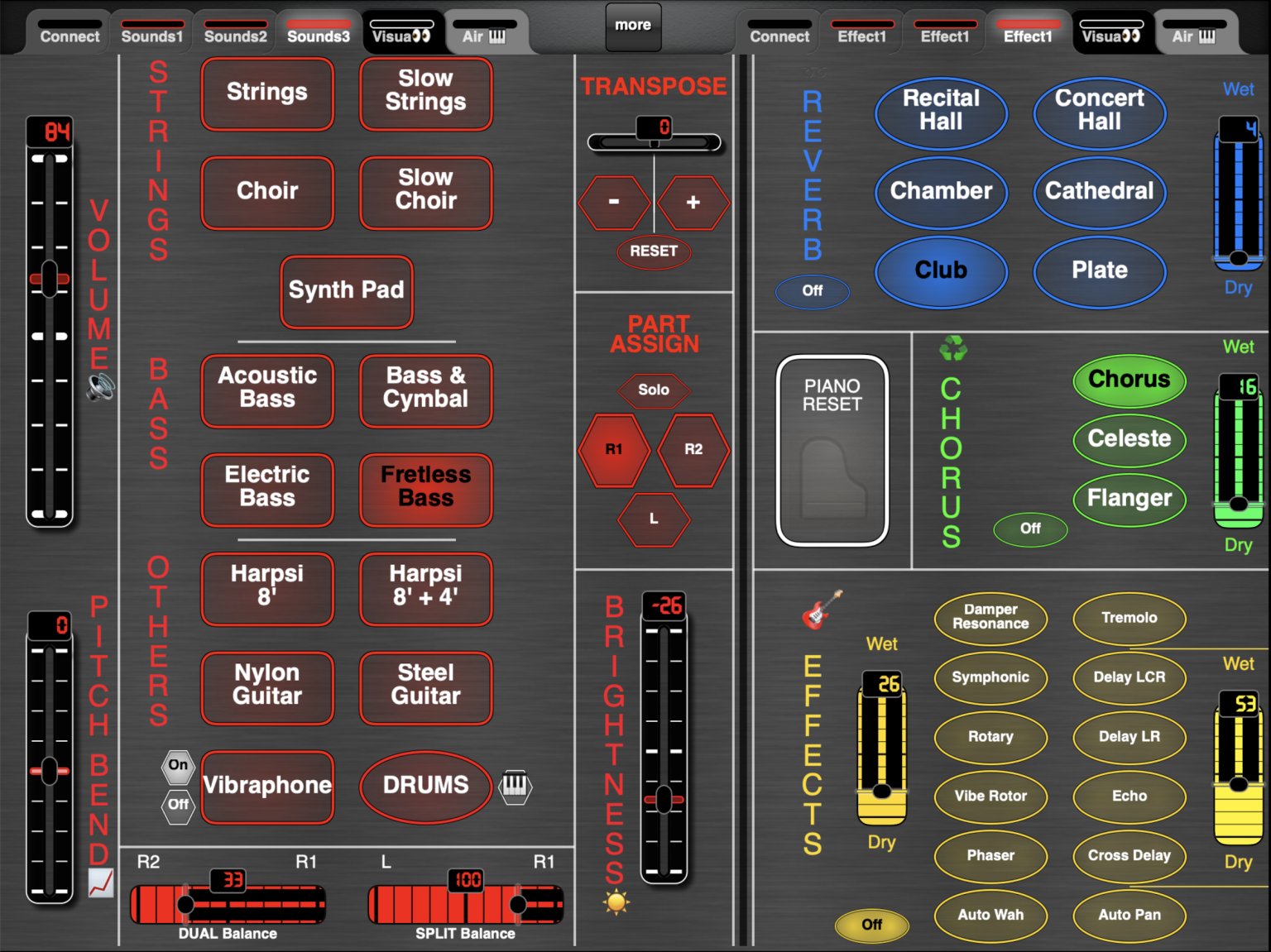
Task: Click the SPLIT Balance slider knob
Action: click(x=518, y=904)
